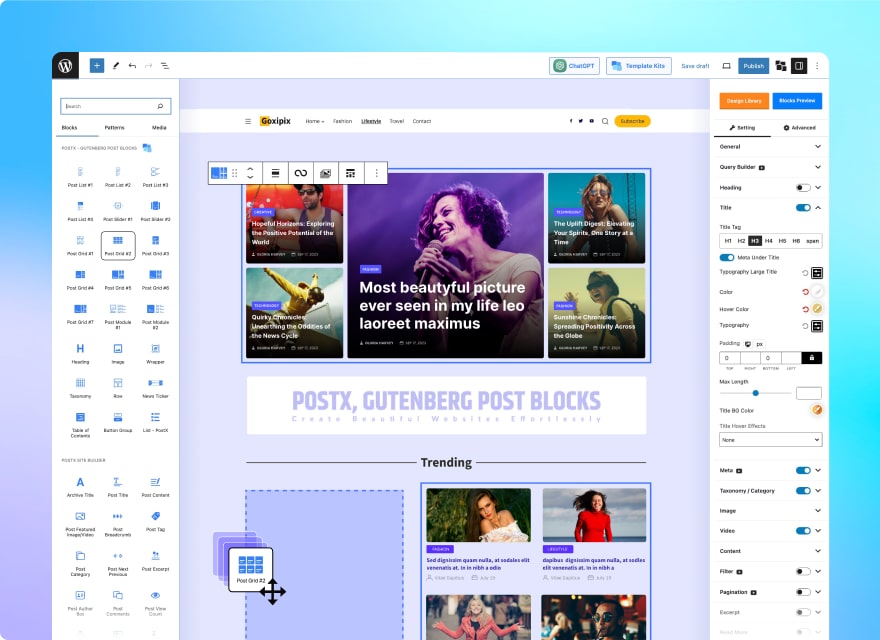Screen dimensions: 880x640
Task: Click the blue block inserter plus icon
Action: 97,65
